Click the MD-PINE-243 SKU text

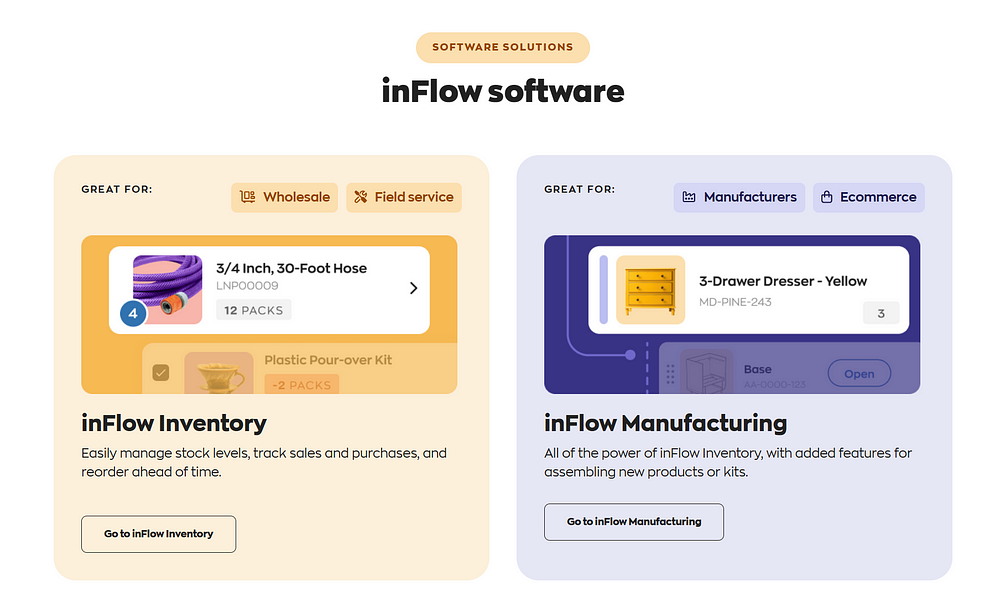(x=735, y=302)
